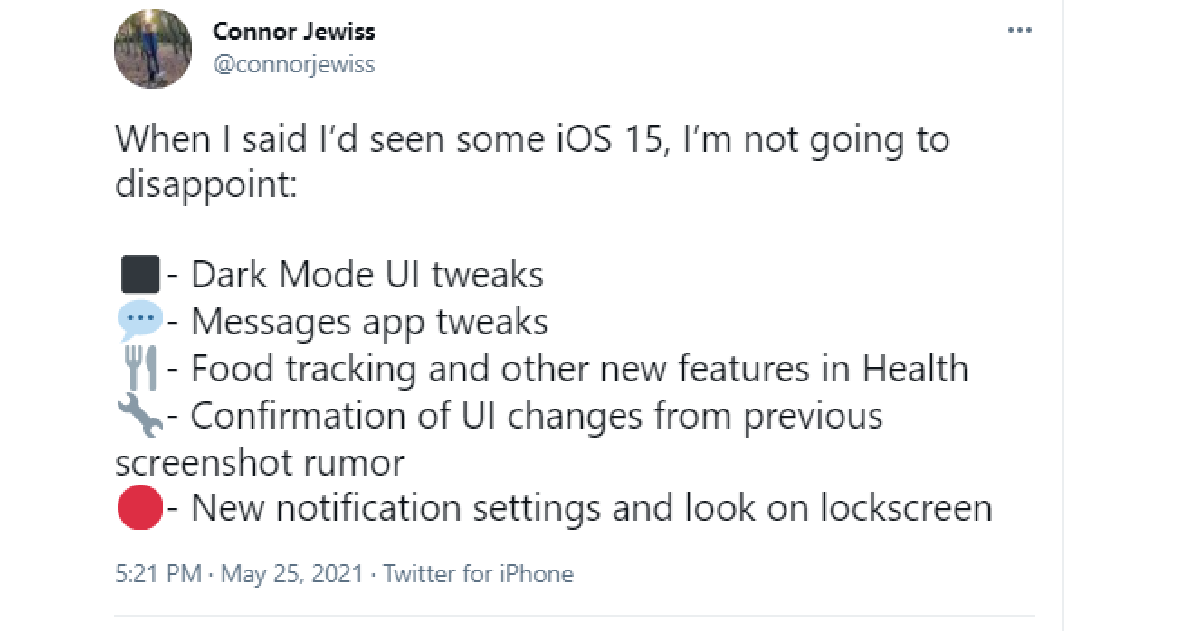The image size is (1200, 631).
Task: Open the Connor Jewiss display name link
Action: (x=294, y=31)
